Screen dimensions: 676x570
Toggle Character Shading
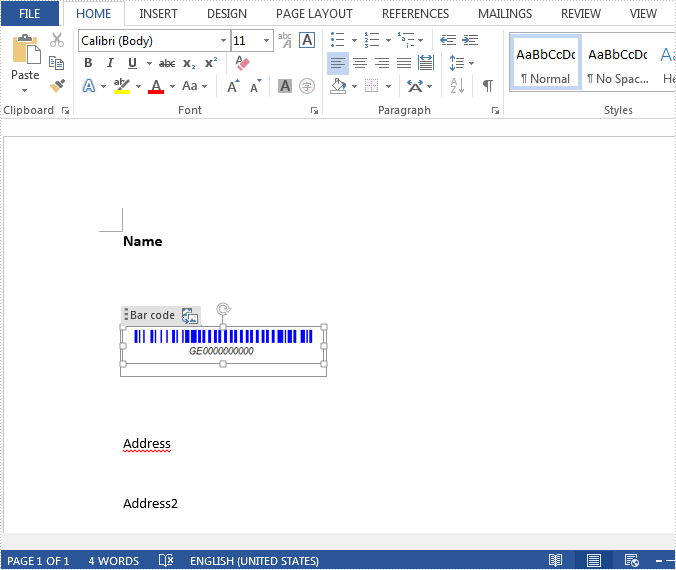point(285,86)
